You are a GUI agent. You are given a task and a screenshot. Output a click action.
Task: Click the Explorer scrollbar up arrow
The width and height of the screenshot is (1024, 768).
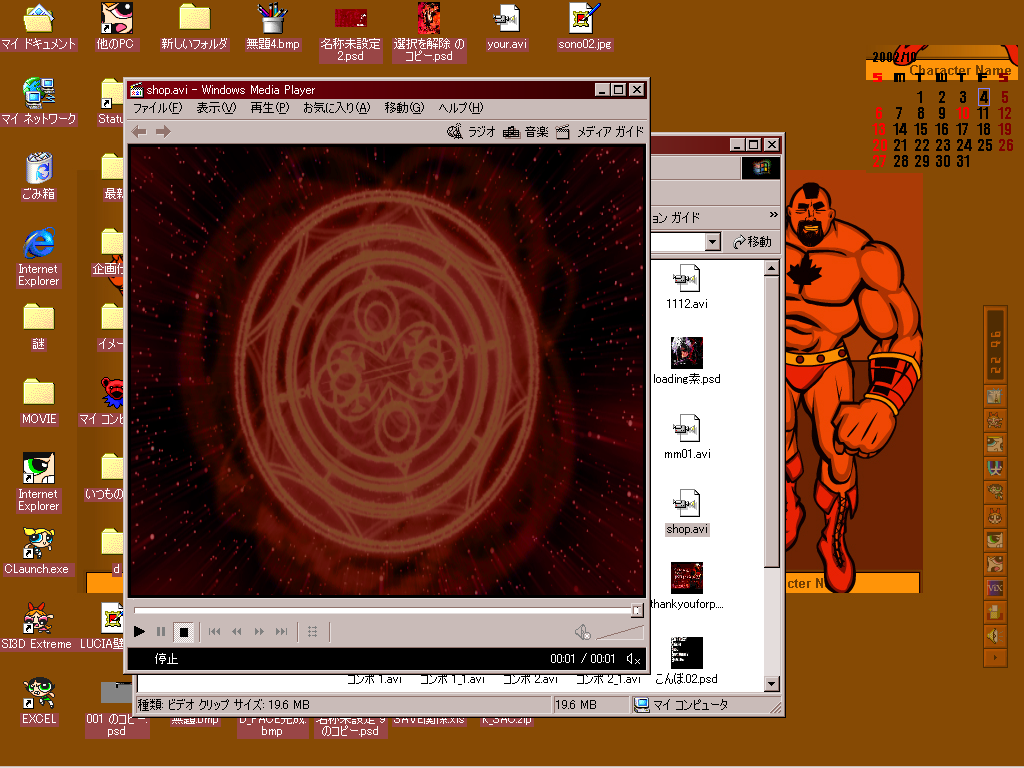click(771, 268)
